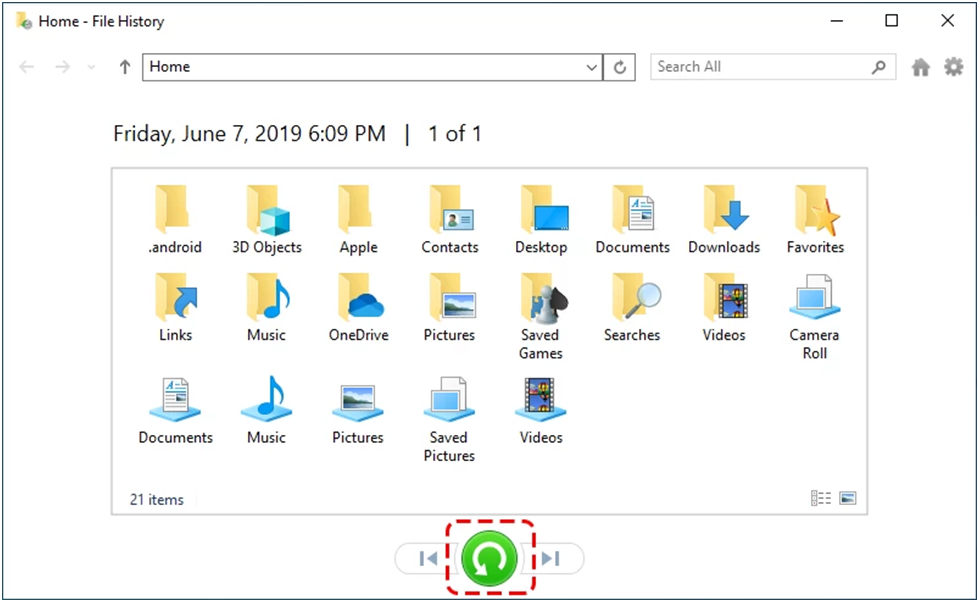
Task: Go to next version
Action: click(x=551, y=558)
